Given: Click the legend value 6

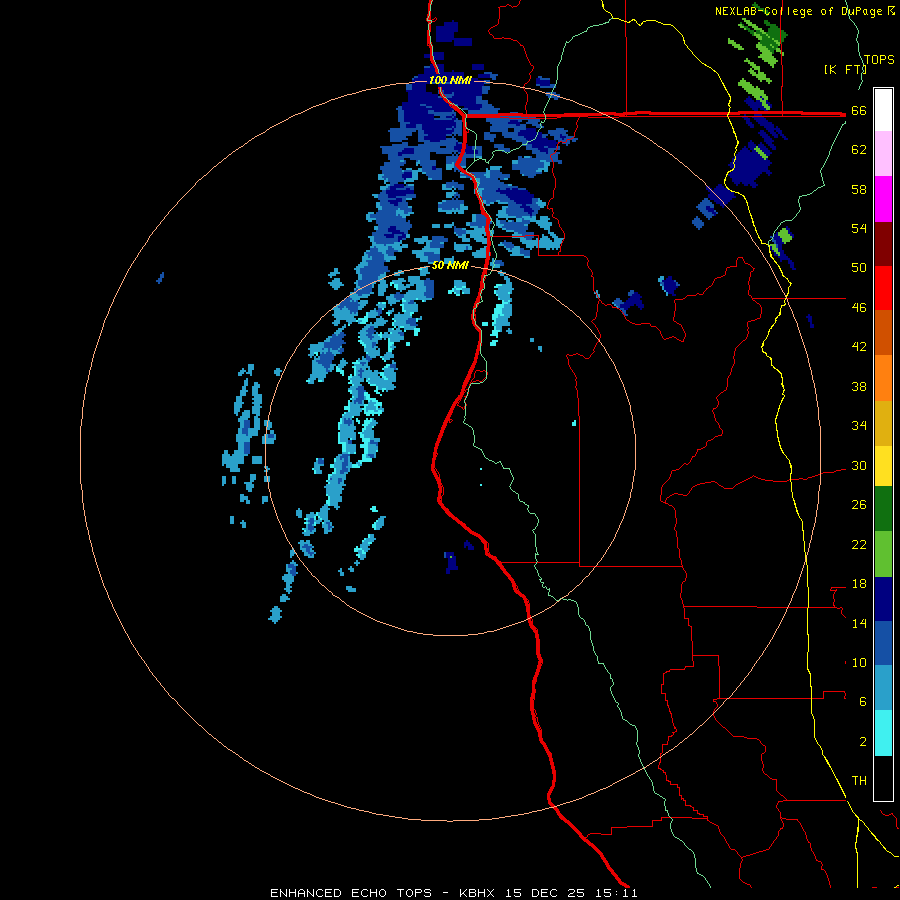Looking at the screenshot, I should (863, 701).
